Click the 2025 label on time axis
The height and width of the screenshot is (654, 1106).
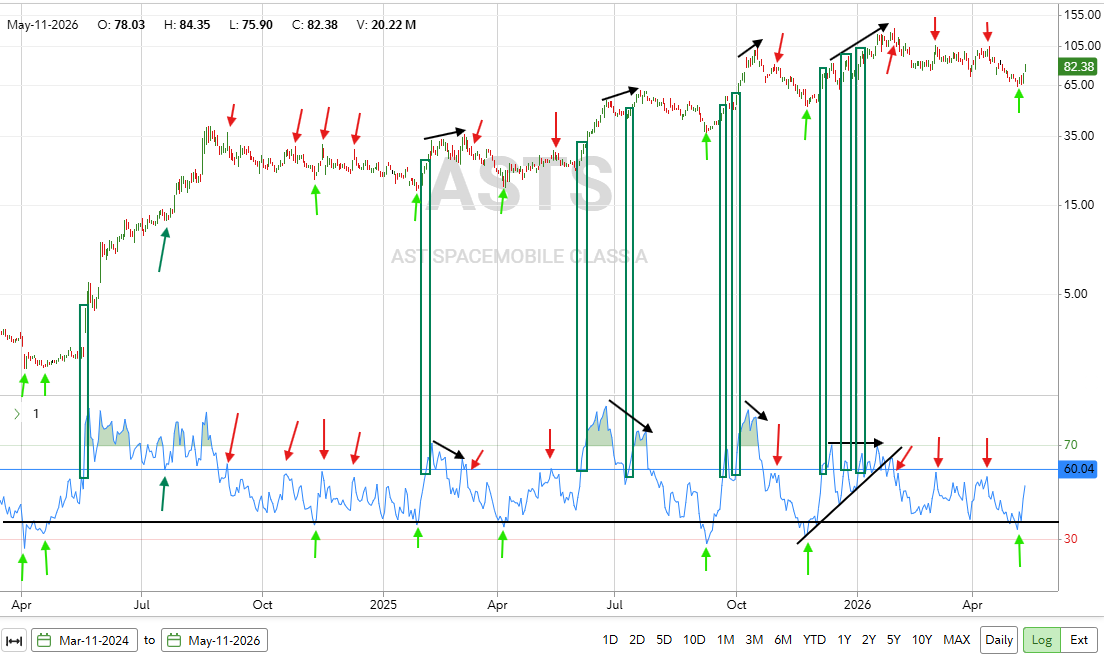coord(384,605)
